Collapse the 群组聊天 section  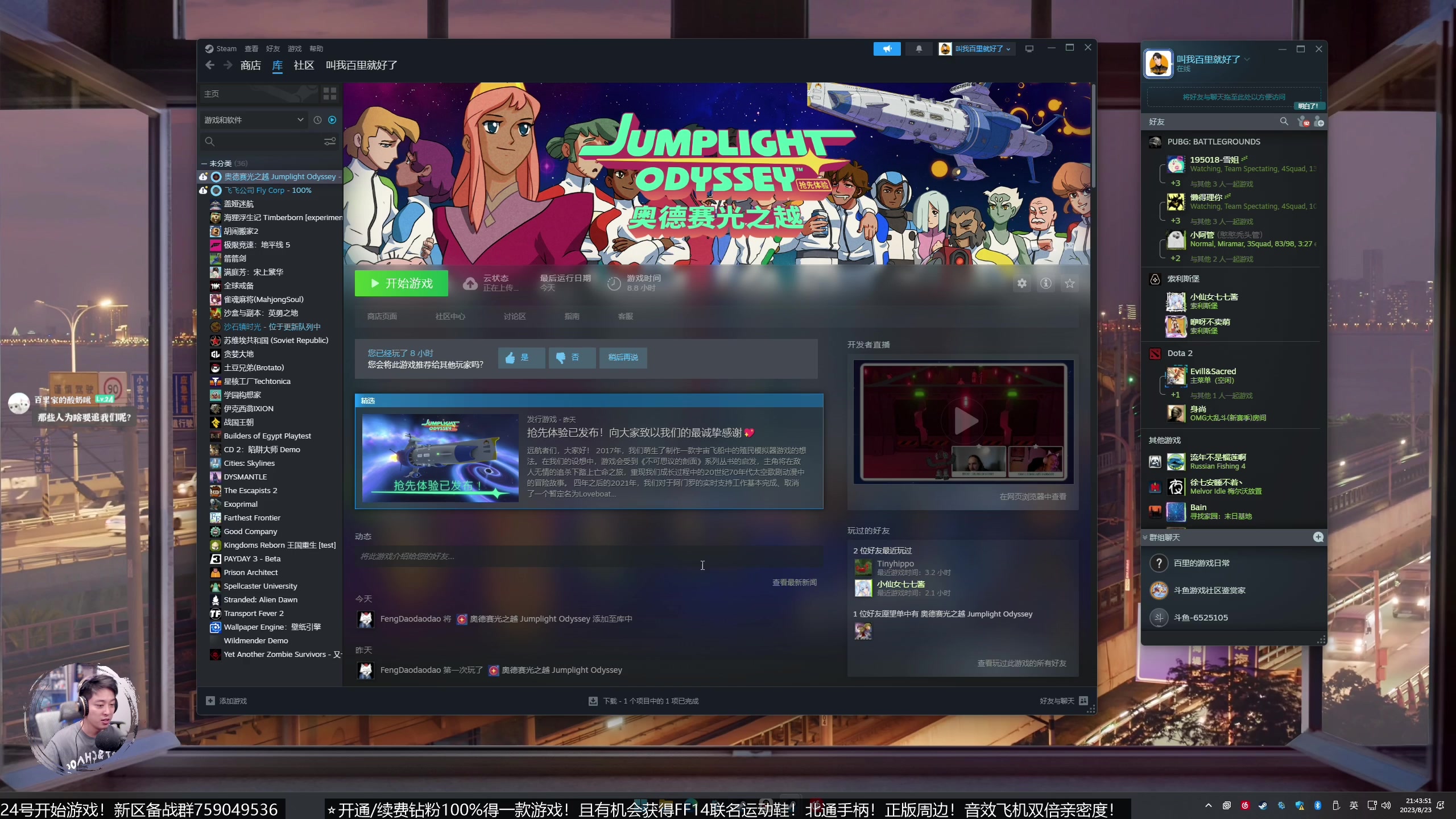1145,537
